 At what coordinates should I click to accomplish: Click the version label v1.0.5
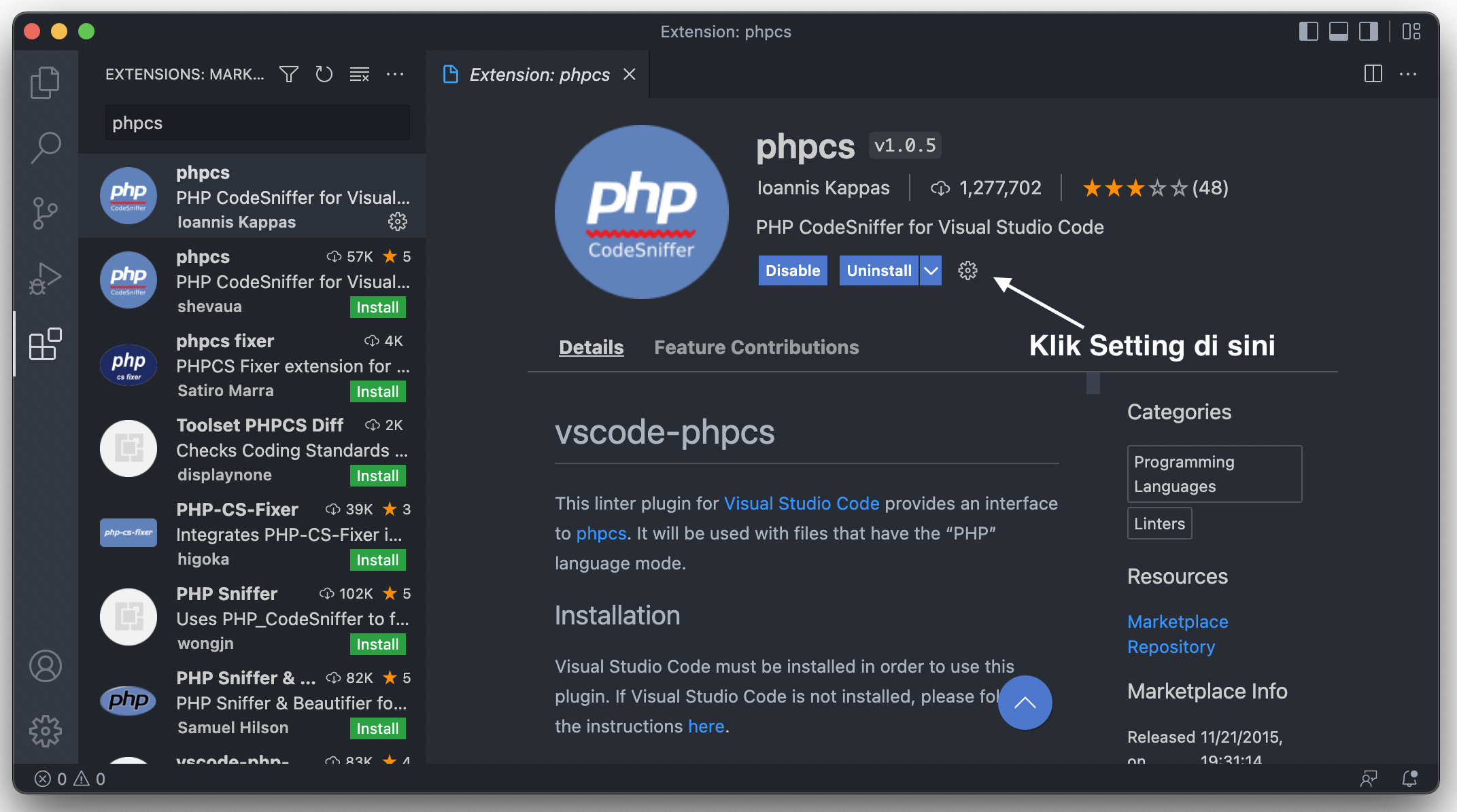pos(905,145)
